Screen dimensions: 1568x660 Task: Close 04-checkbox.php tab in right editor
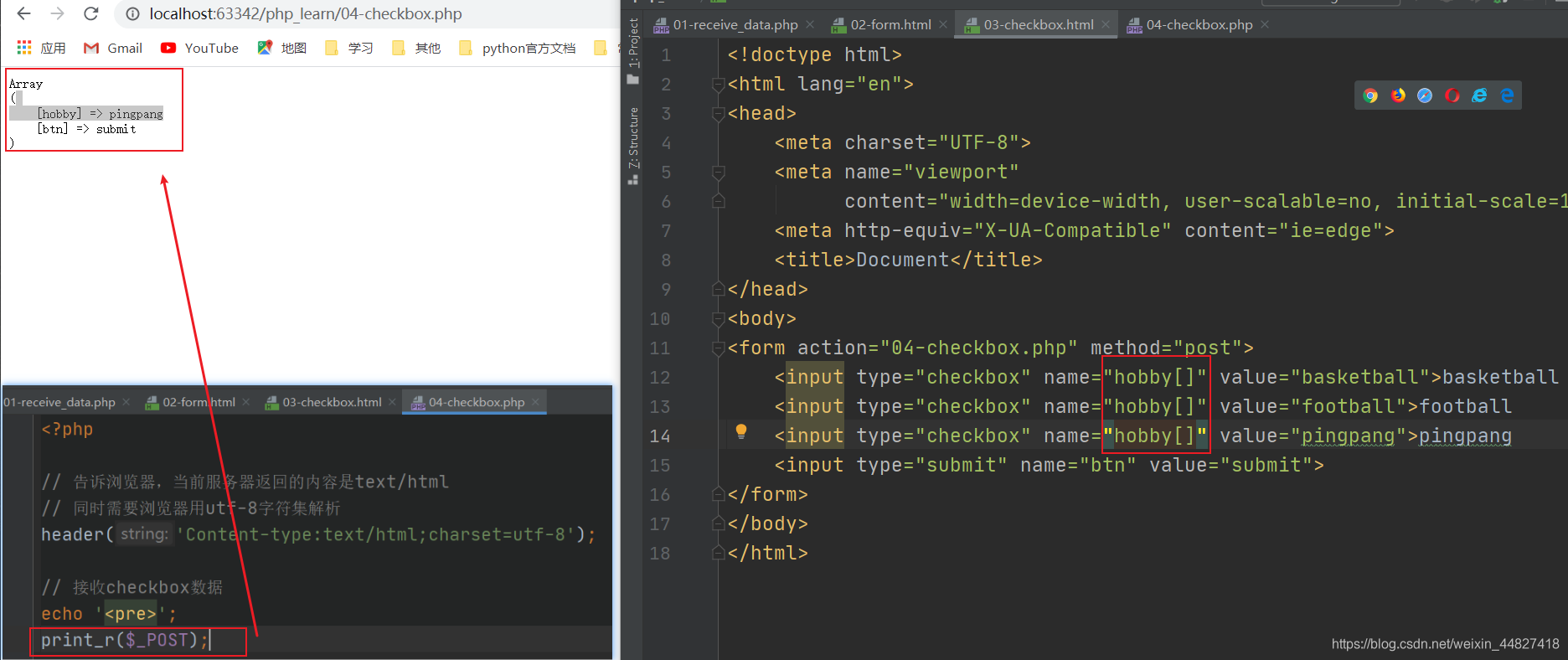(1265, 25)
